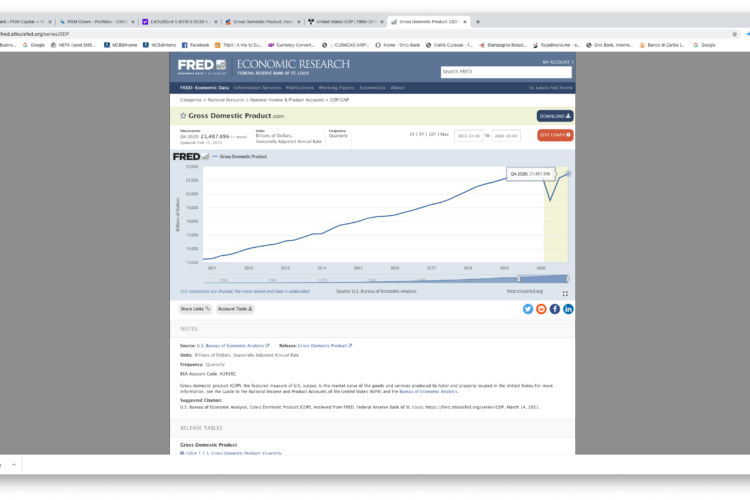Share the chart on Facebook
The height and width of the screenshot is (500, 750).
(x=555, y=309)
